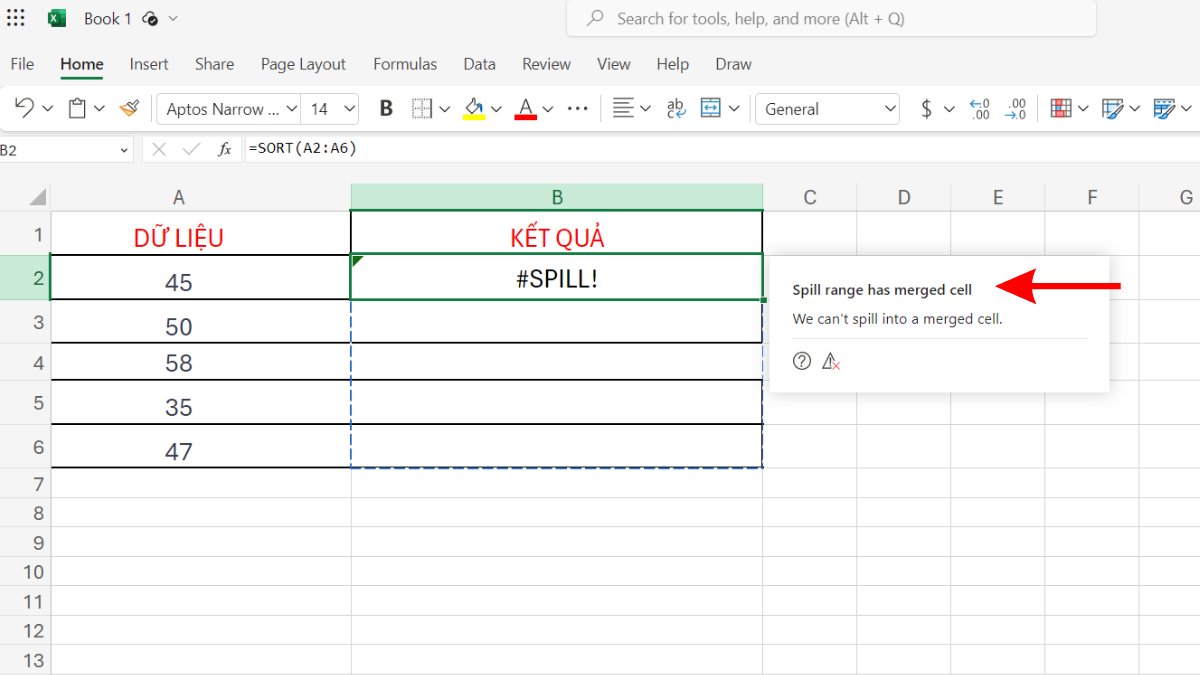Select the column B header
The image size is (1200, 675).
pyautogui.click(x=556, y=197)
